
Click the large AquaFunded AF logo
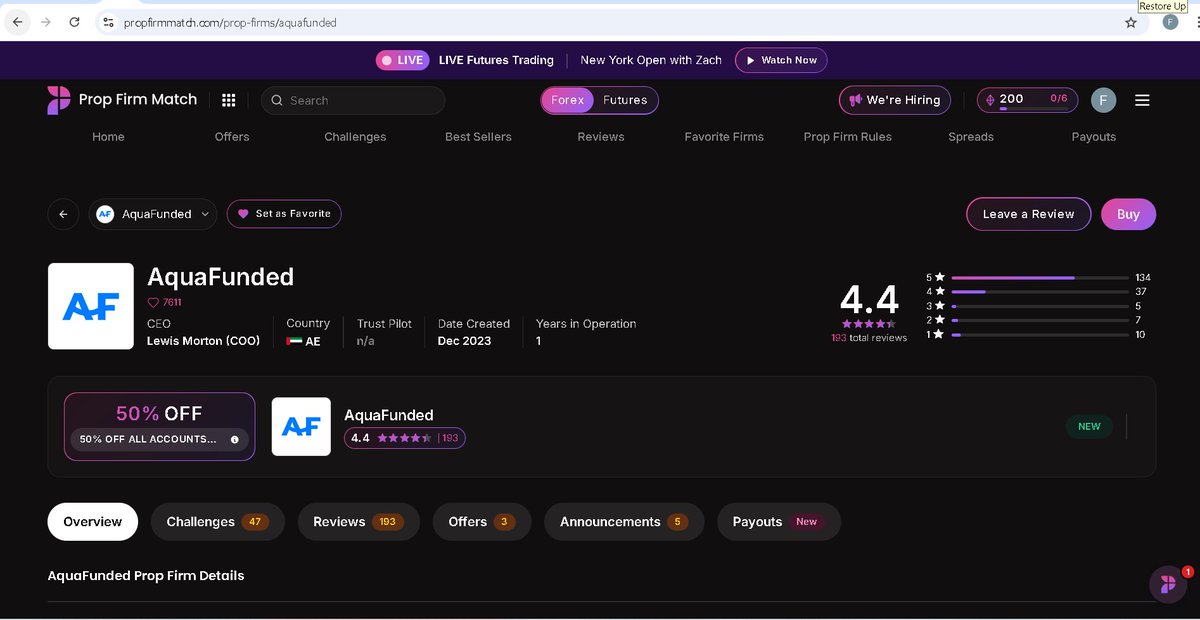91,306
